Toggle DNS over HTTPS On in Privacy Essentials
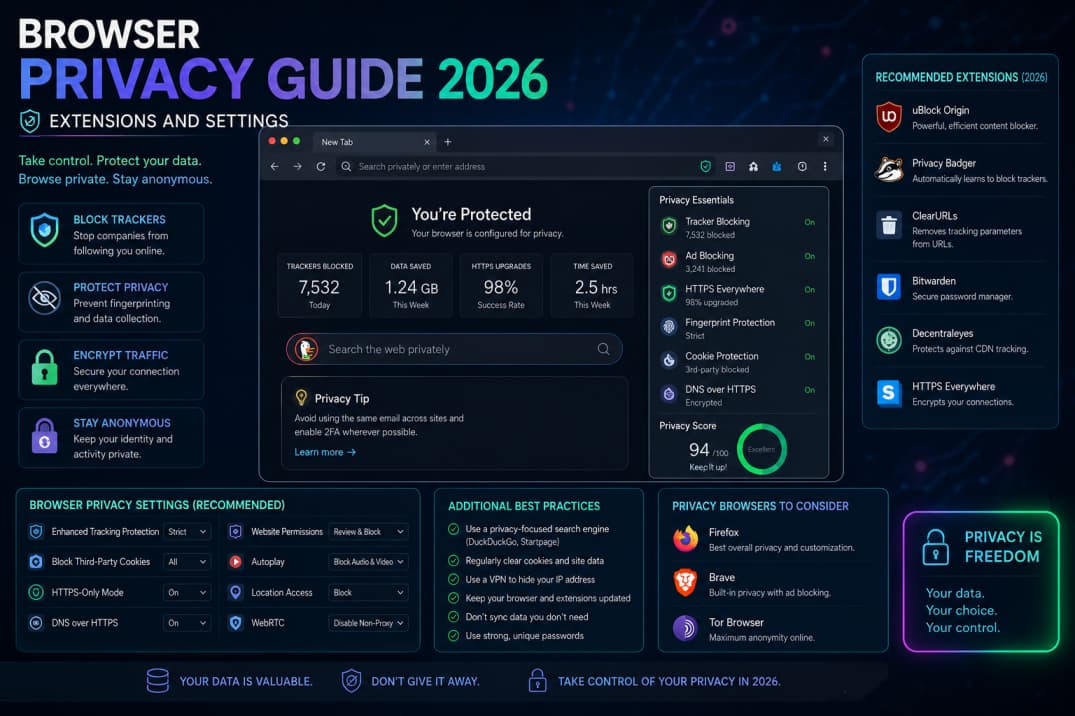Screen dimensions: 1075x716 click(810, 390)
